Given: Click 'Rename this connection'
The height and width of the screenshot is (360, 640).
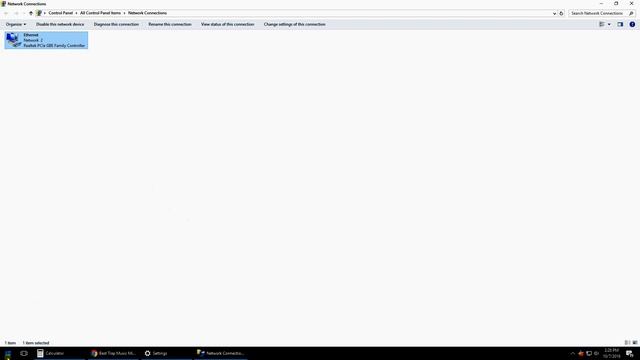Looking at the screenshot, I should pyautogui.click(x=170, y=24).
